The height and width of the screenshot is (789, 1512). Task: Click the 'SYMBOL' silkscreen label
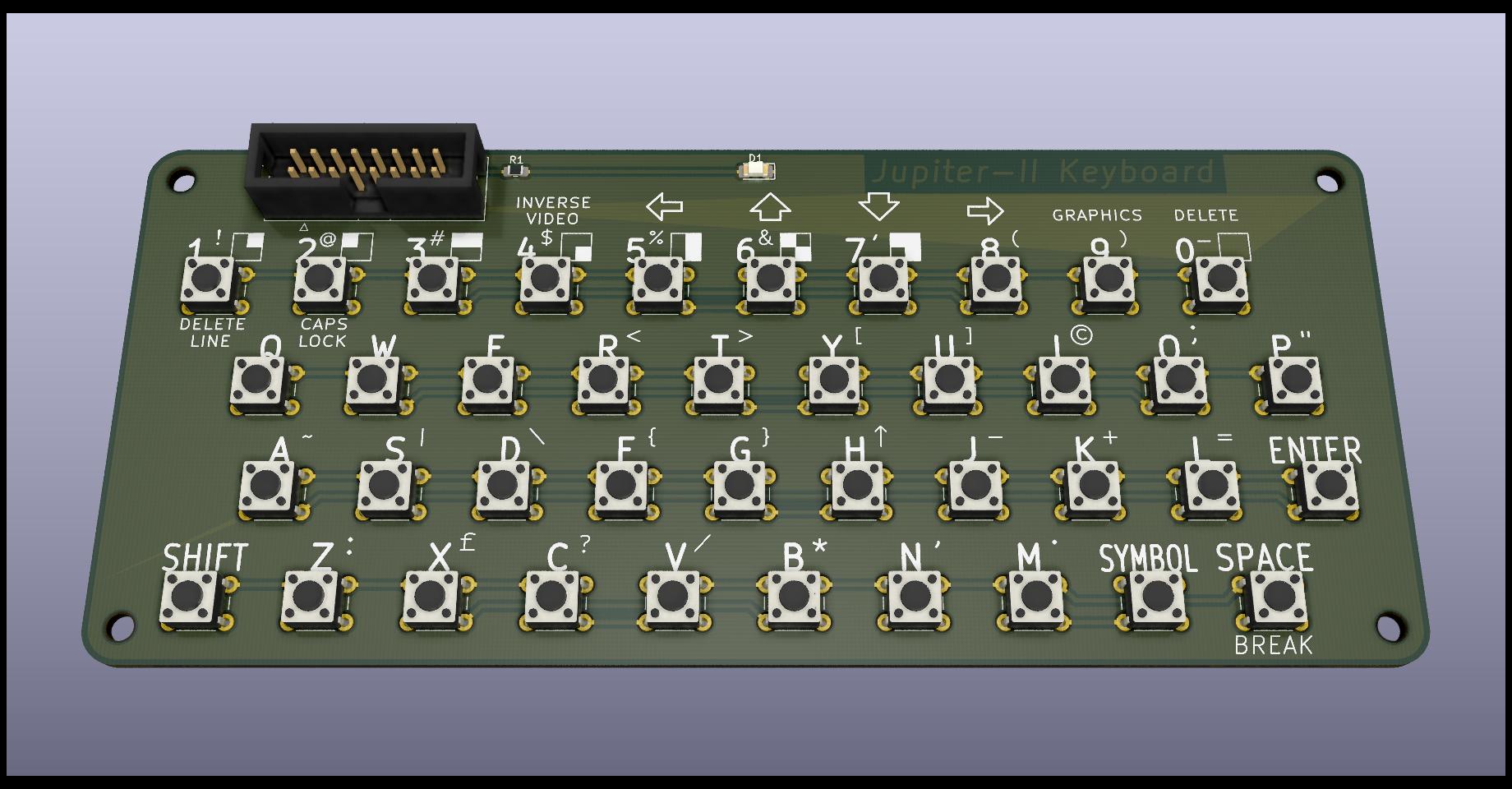point(1149,559)
